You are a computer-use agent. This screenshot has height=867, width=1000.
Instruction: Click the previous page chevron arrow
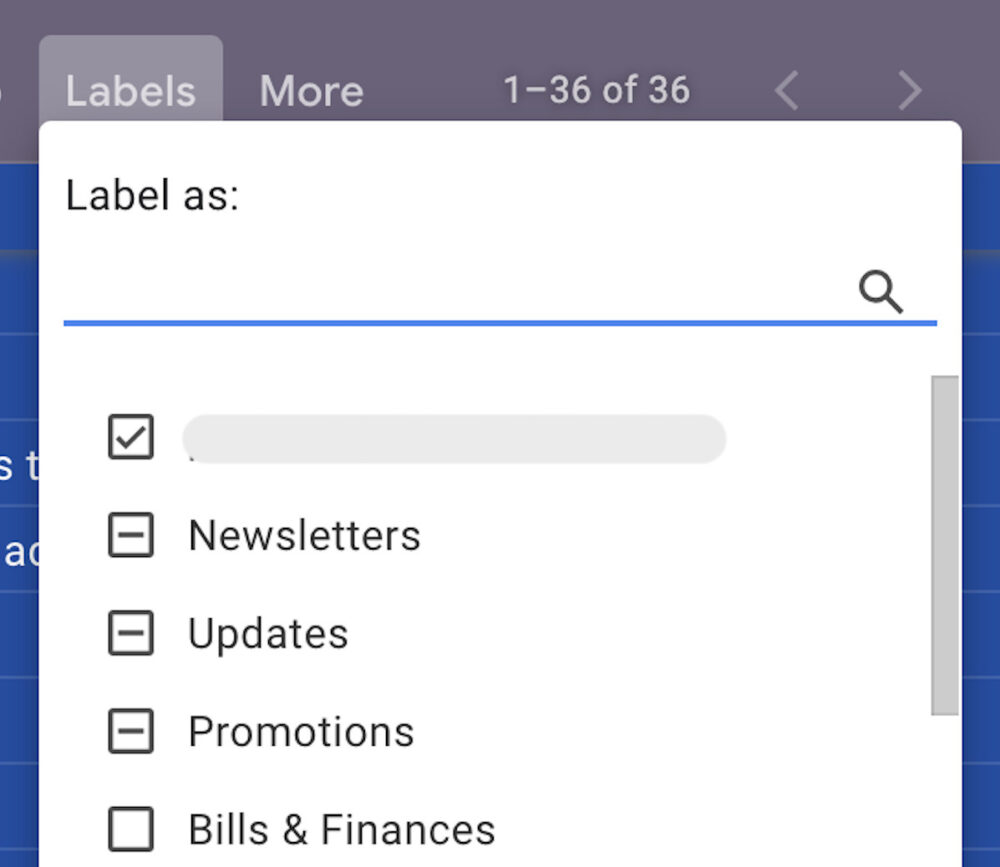point(787,91)
